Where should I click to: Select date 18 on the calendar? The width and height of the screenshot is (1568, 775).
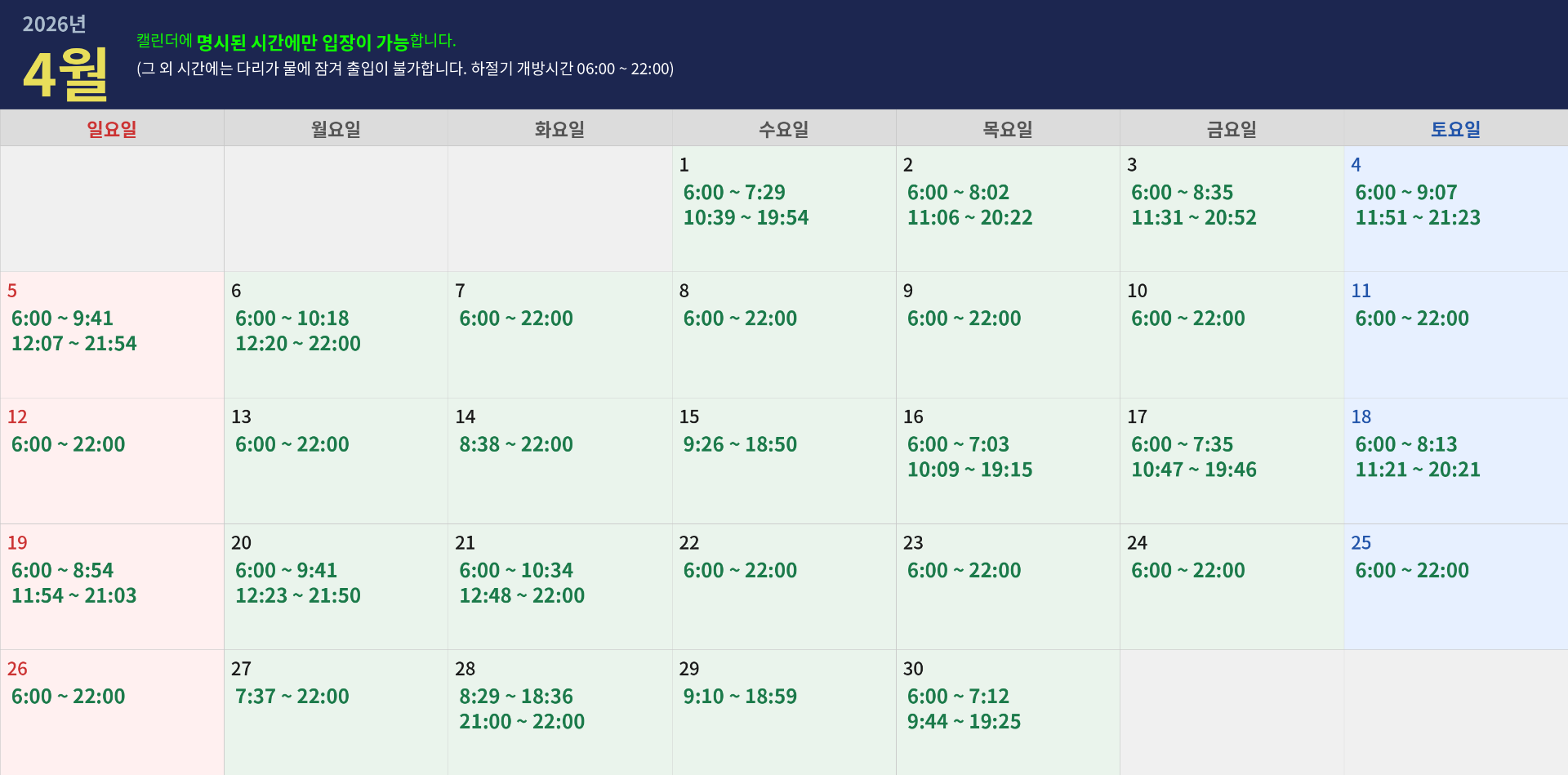pos(1361,417)
